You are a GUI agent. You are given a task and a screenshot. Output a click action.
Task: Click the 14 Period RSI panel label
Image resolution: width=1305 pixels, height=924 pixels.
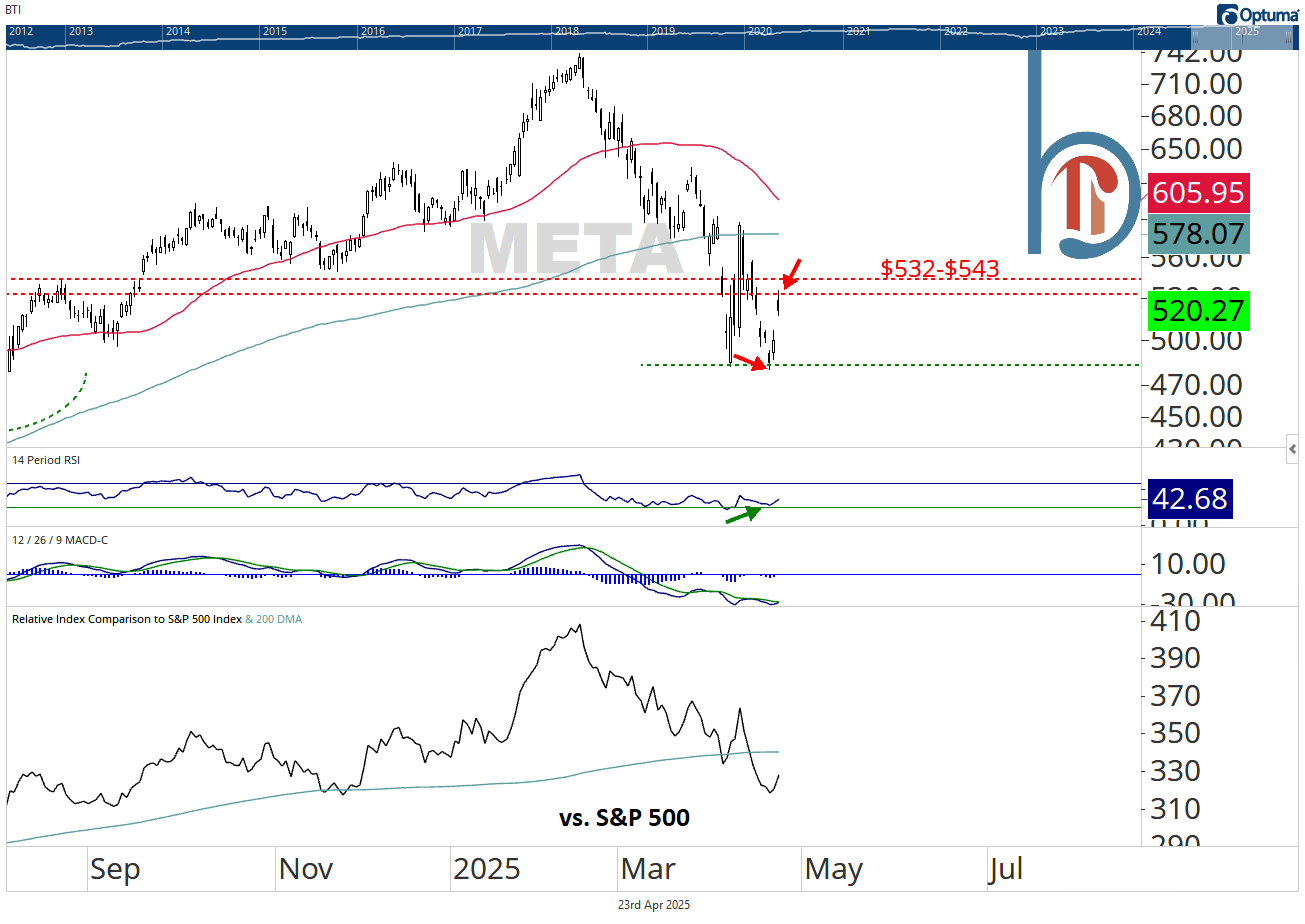[x=46, y=460]
